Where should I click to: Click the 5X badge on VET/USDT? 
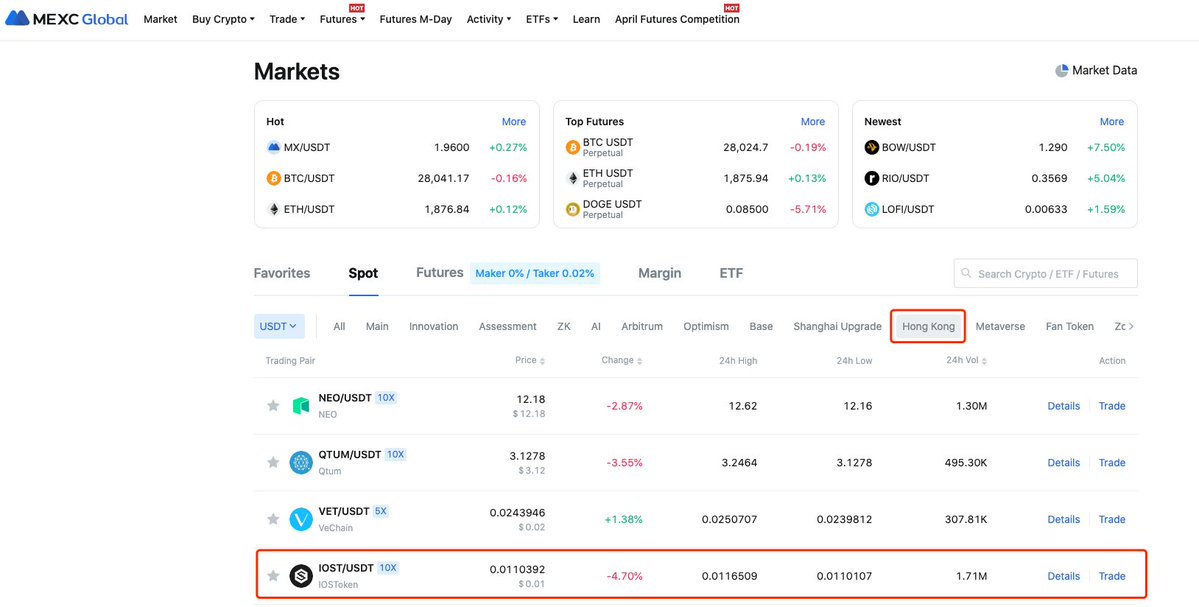point(381,511)
